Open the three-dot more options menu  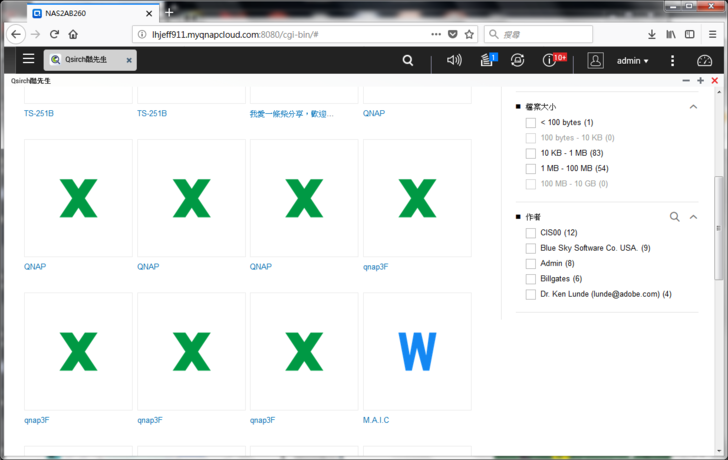point(672,60)
